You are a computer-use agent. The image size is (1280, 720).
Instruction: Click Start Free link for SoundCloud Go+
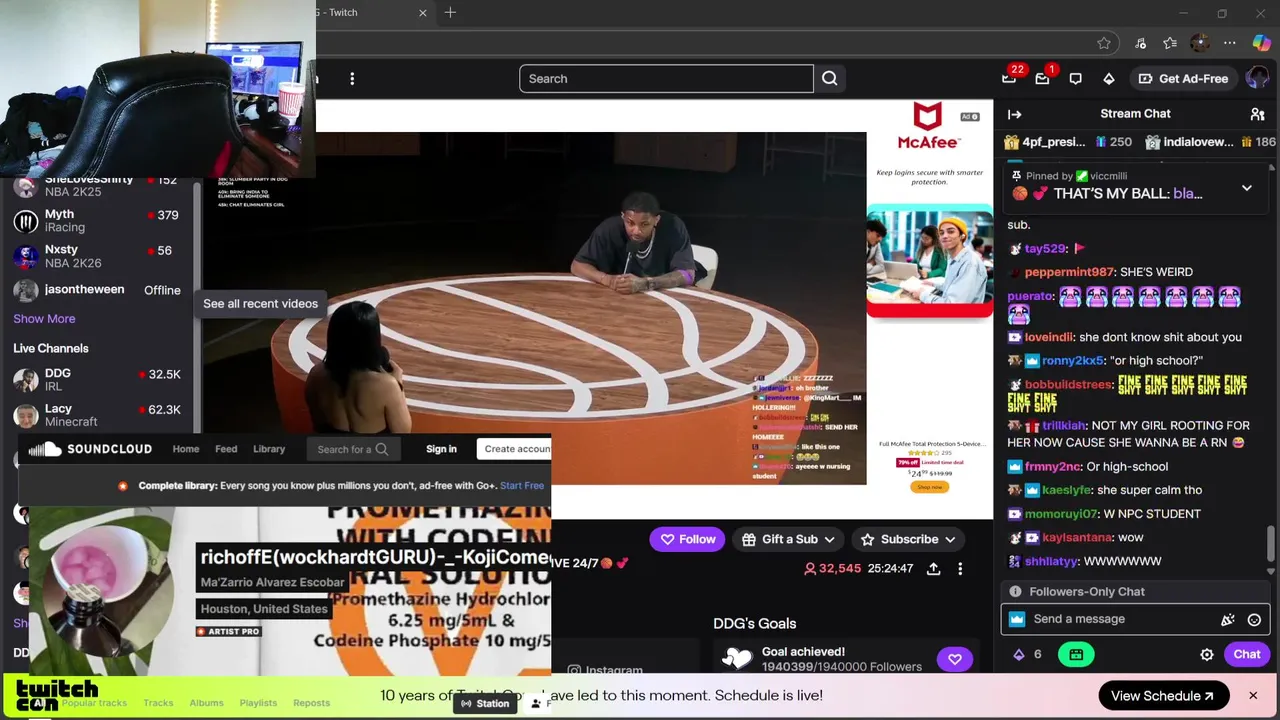tap(522, 486)
